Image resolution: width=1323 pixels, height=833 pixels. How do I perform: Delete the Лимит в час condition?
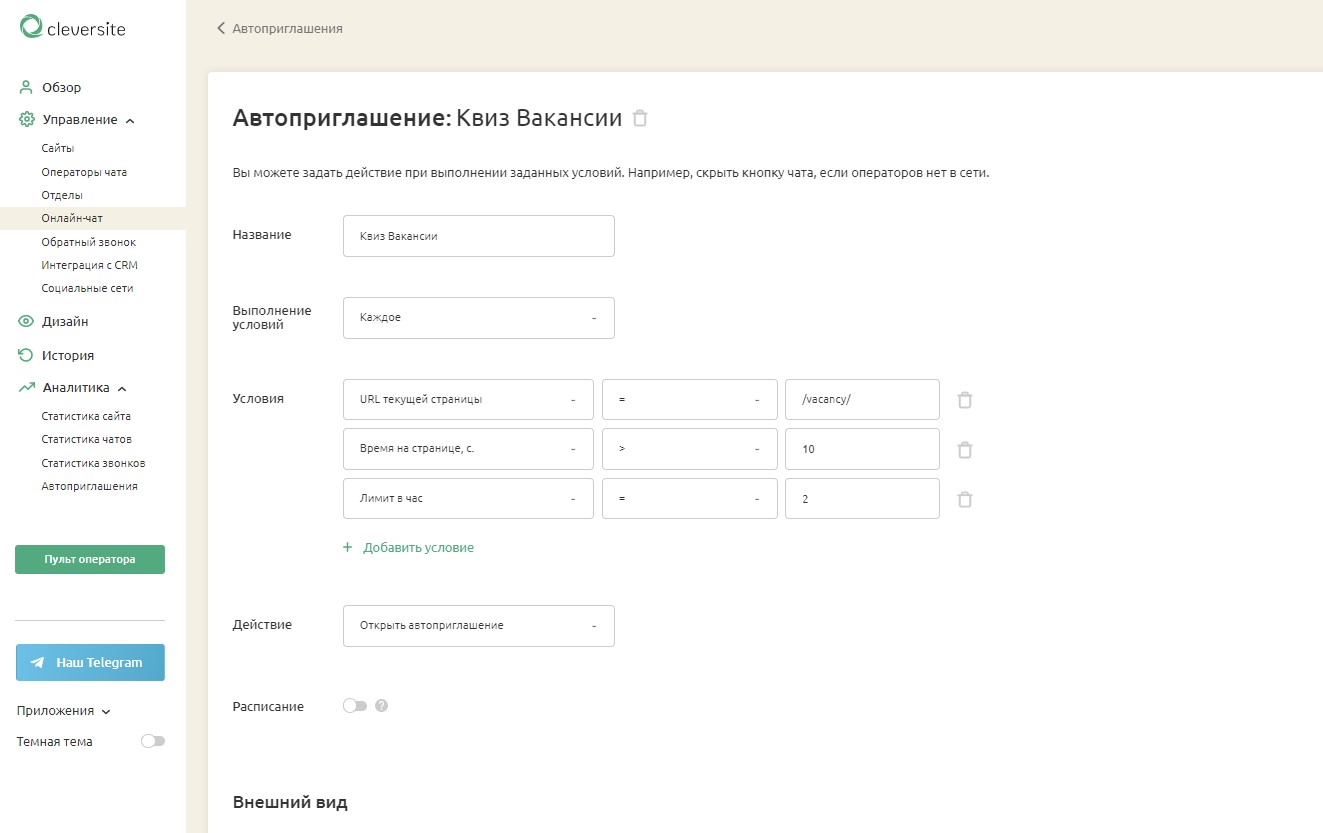(x=965, y=499)
